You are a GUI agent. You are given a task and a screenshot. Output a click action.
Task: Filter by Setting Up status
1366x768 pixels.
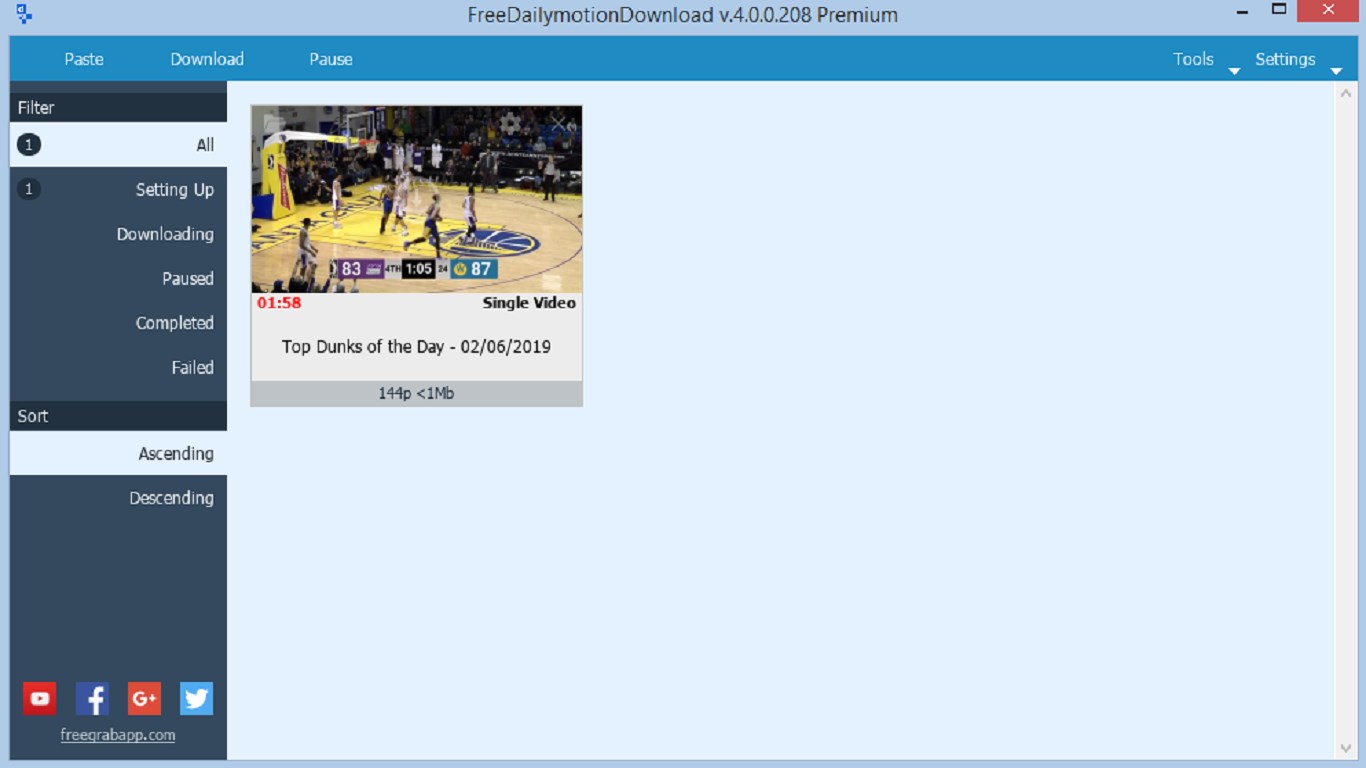pos(118,189)
